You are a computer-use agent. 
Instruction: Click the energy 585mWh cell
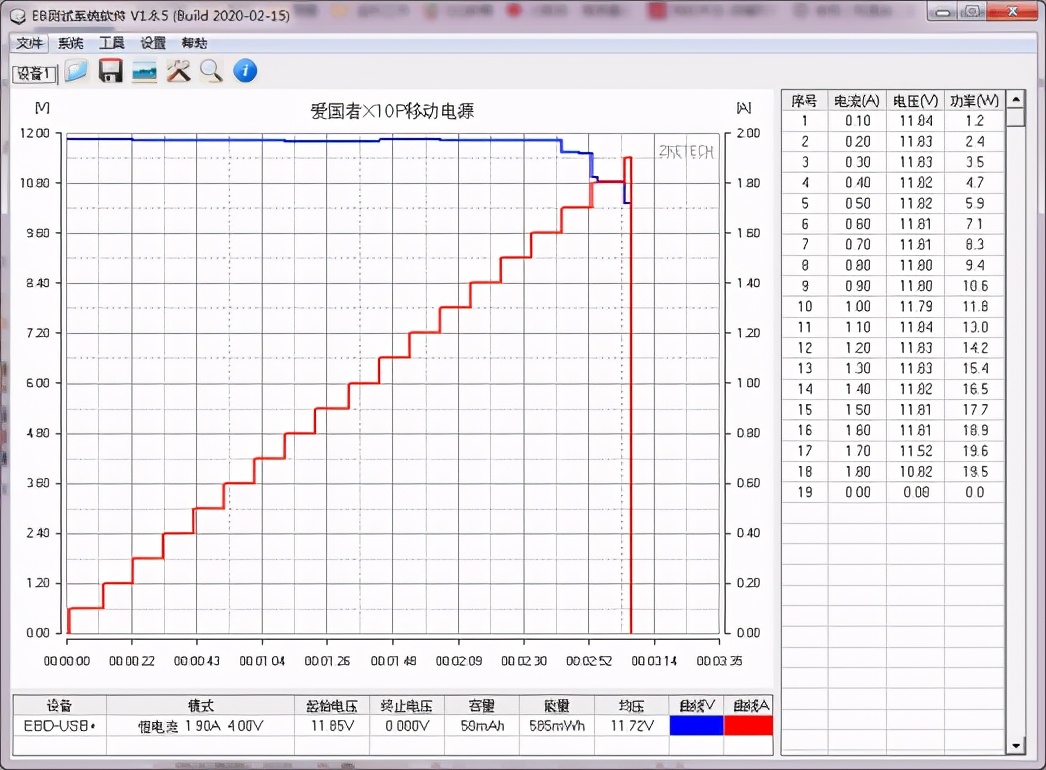coord(556,726)
